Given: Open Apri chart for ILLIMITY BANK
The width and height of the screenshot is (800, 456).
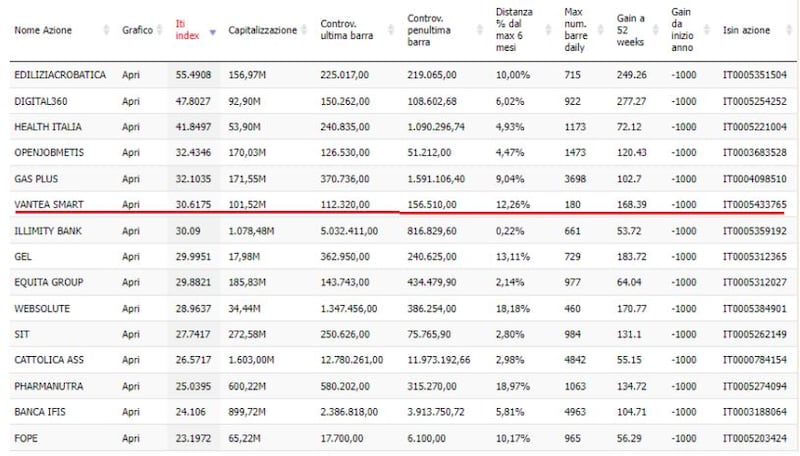Looking at the screenshot, I should [131, 231].
